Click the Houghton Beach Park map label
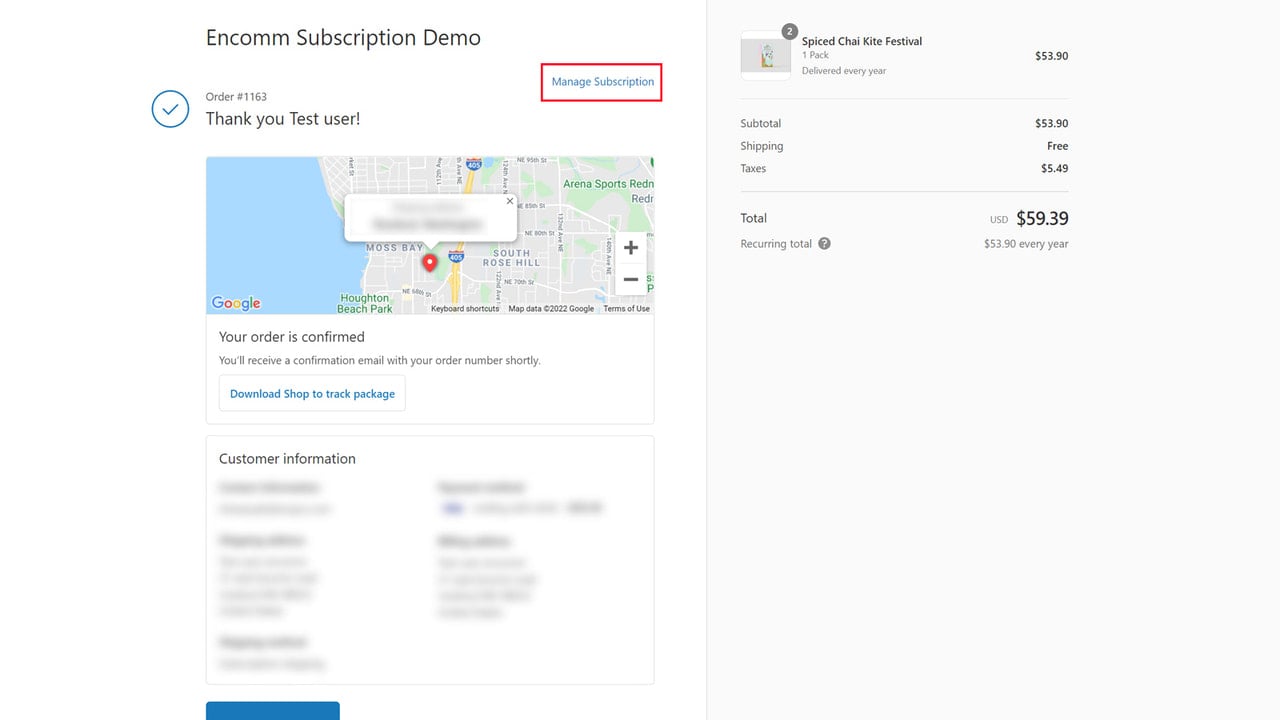1280x720 pixels. click(365, 303)
